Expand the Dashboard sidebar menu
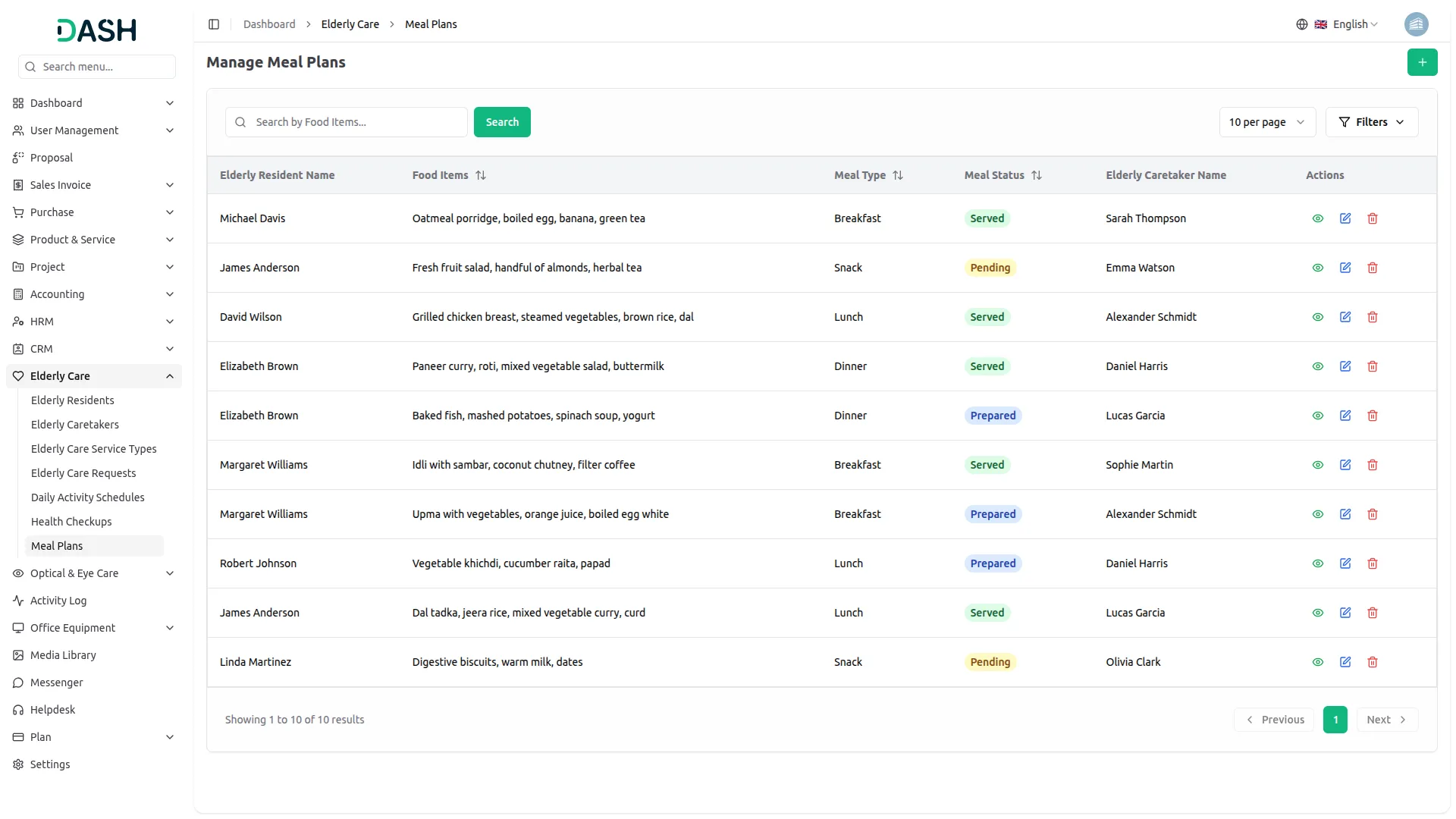Screen dimensions: 1456x819 pyautogui.click(x=94, y=103)
